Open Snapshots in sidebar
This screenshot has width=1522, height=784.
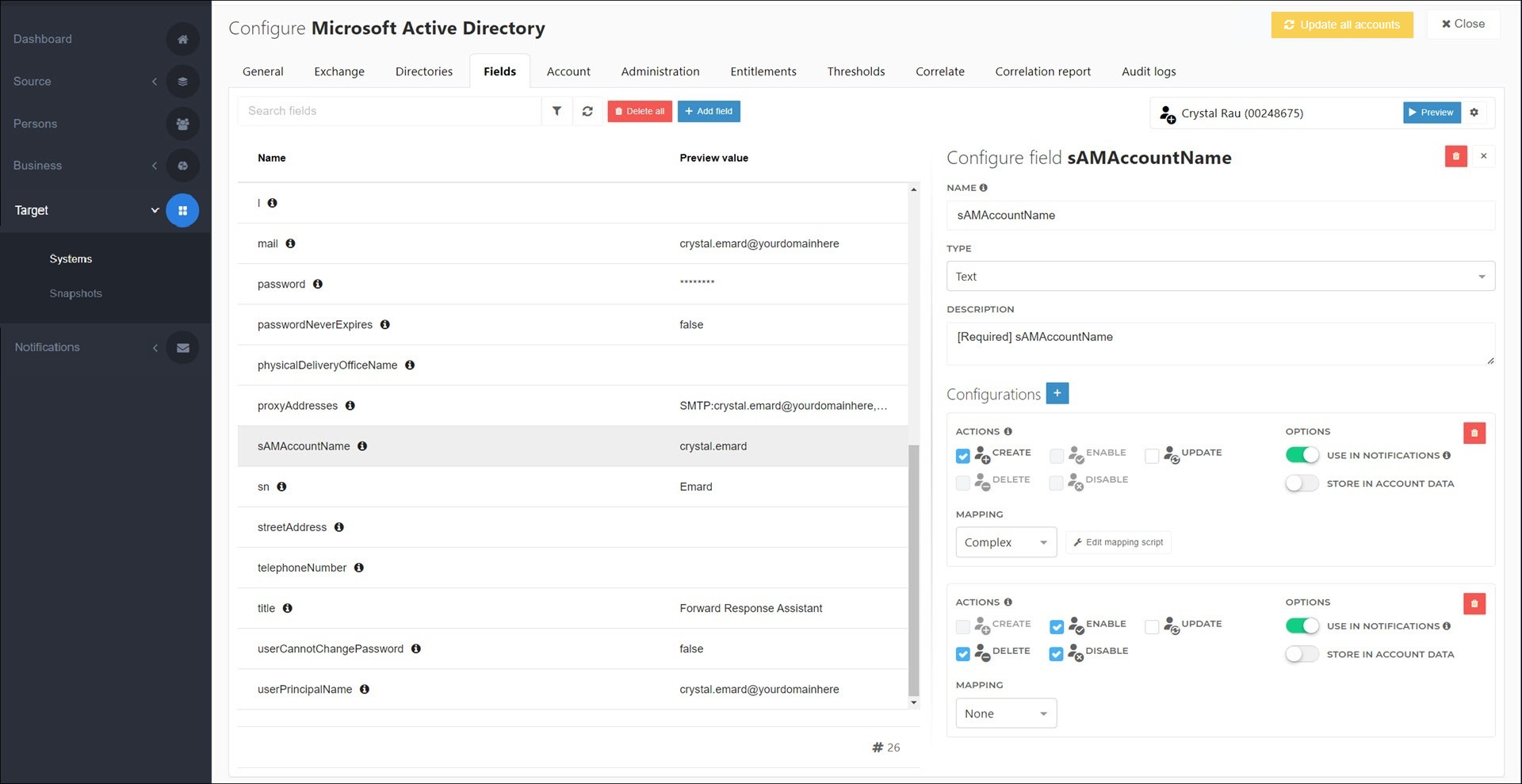click(x=75, y=293)
